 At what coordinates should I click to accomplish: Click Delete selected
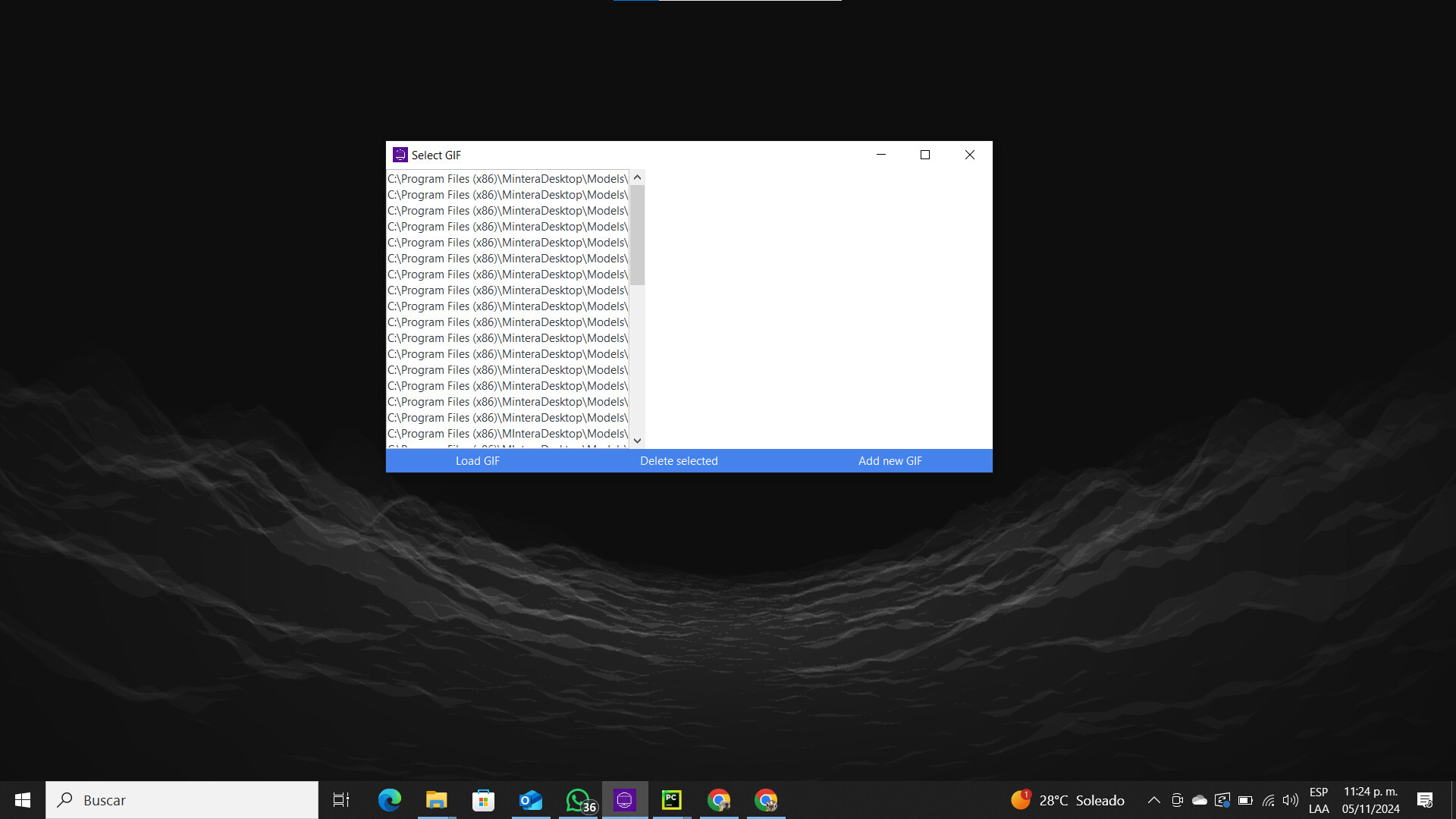click(x=679, y=460)
